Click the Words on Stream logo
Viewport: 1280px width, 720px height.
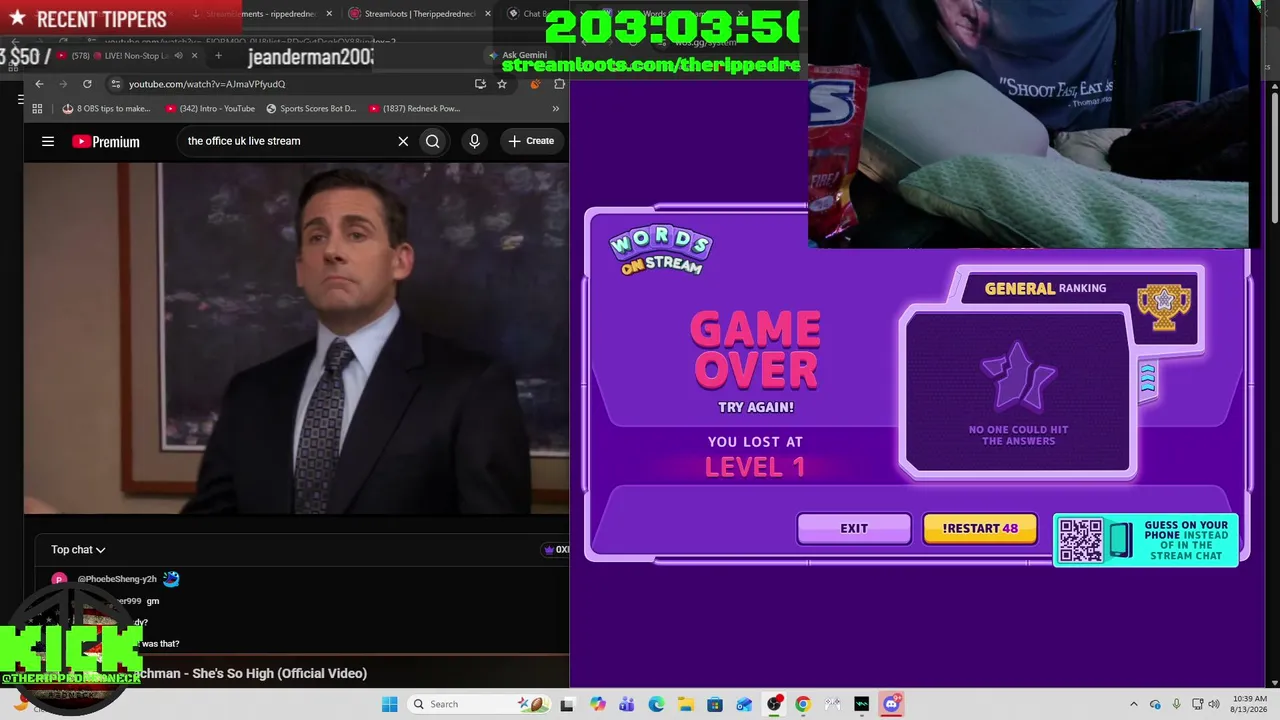[661, 251]
